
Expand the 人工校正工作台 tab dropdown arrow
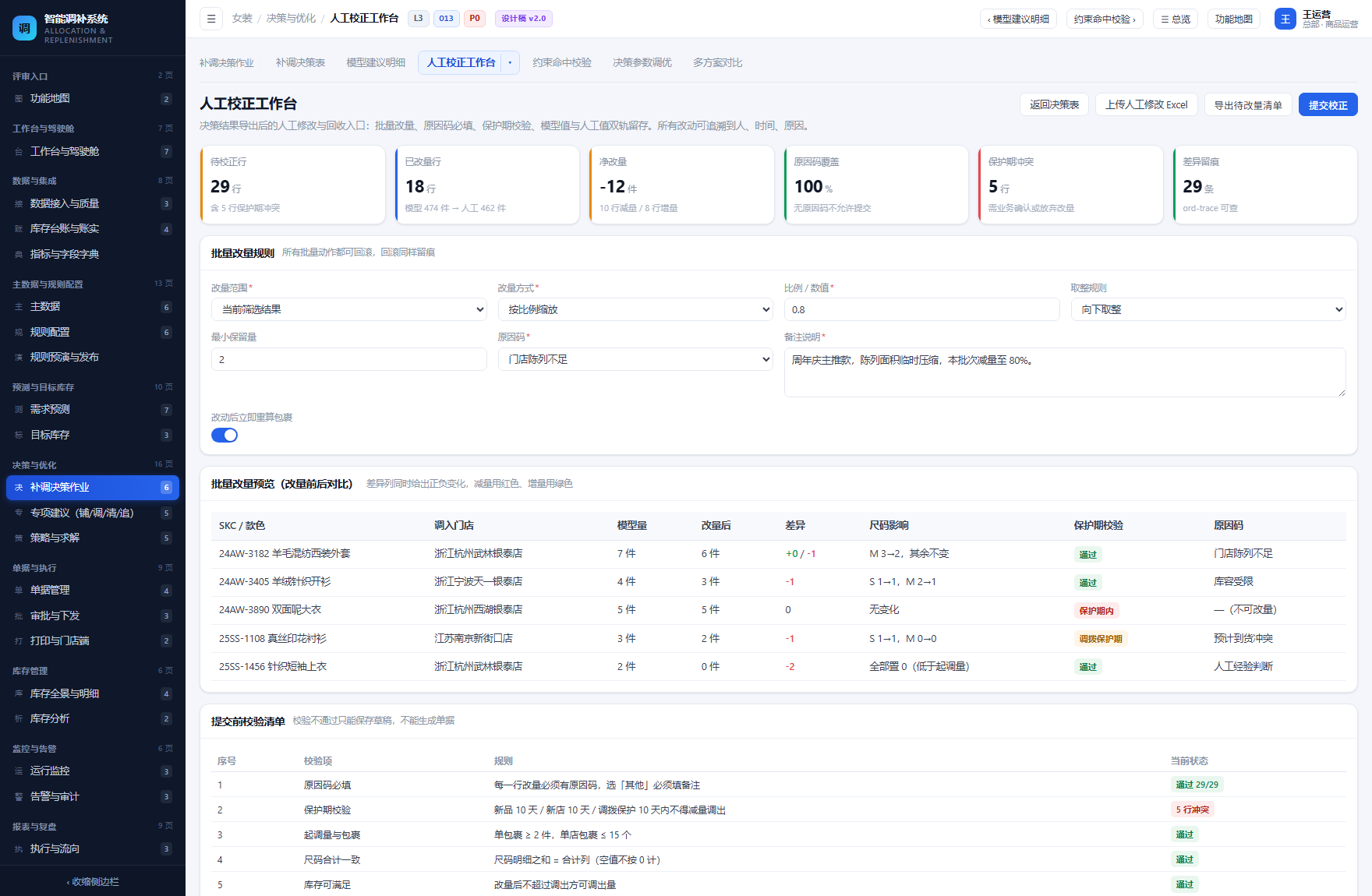[511, 63]
